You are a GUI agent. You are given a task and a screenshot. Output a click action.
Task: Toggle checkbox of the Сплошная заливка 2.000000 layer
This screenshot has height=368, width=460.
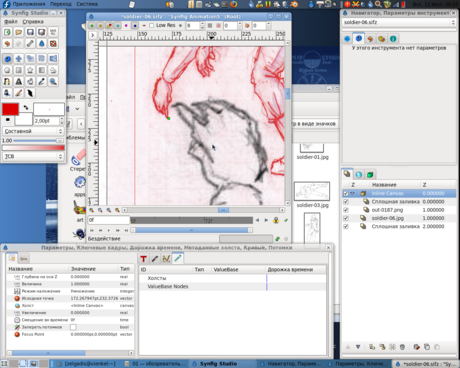pos(346,226)
